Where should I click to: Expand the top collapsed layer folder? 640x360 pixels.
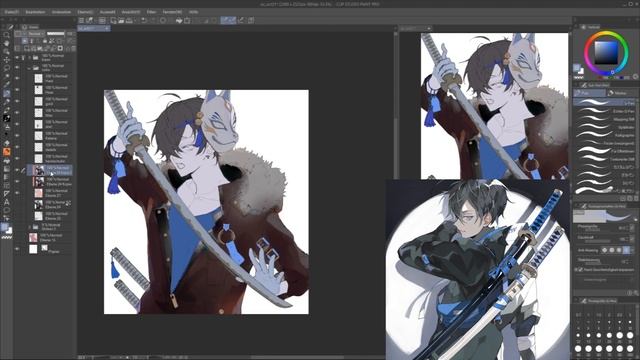tap(29, 58)
